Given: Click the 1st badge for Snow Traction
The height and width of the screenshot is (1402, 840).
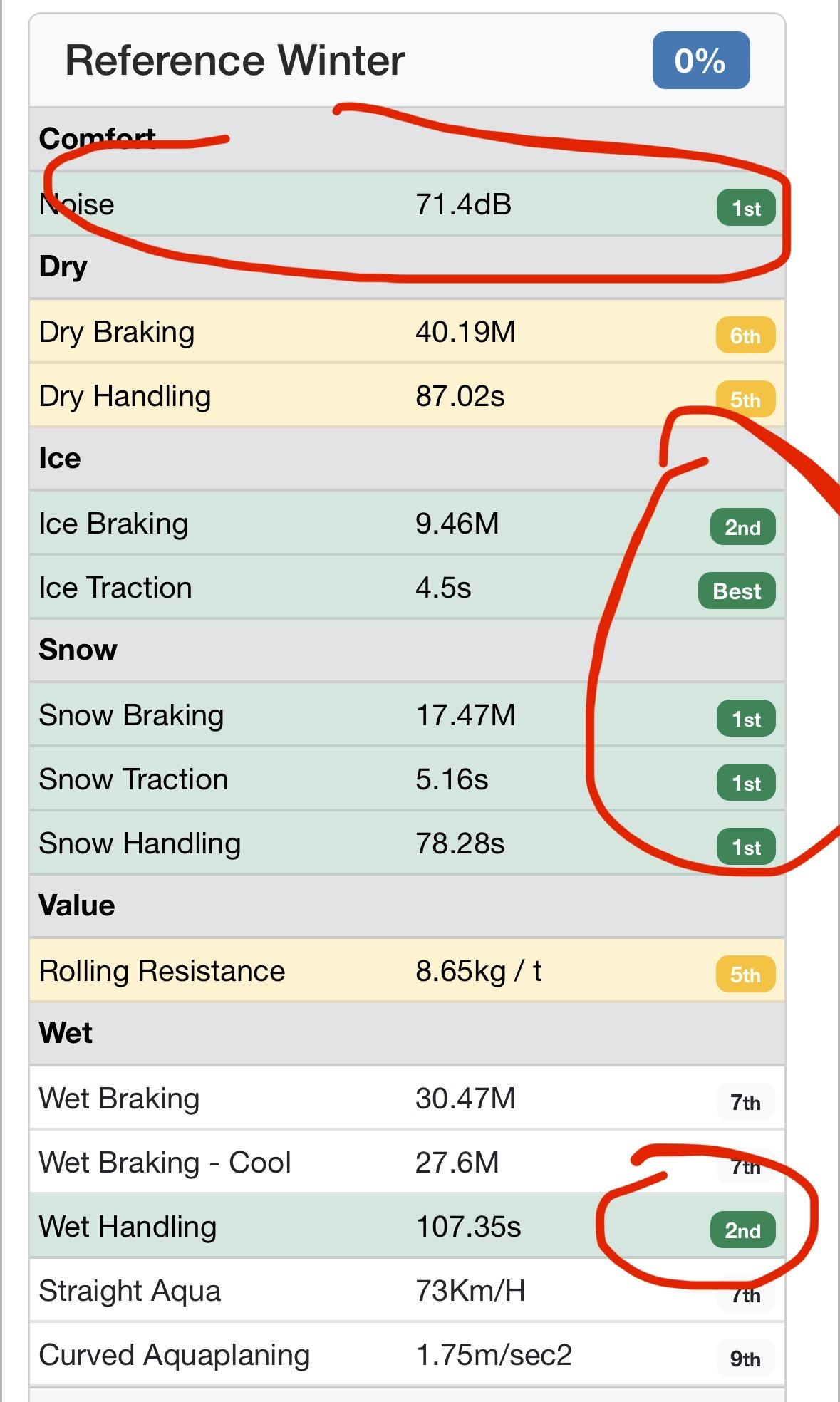Looking at the screenshot, I should pyautogui.click(x=745, y=783).
